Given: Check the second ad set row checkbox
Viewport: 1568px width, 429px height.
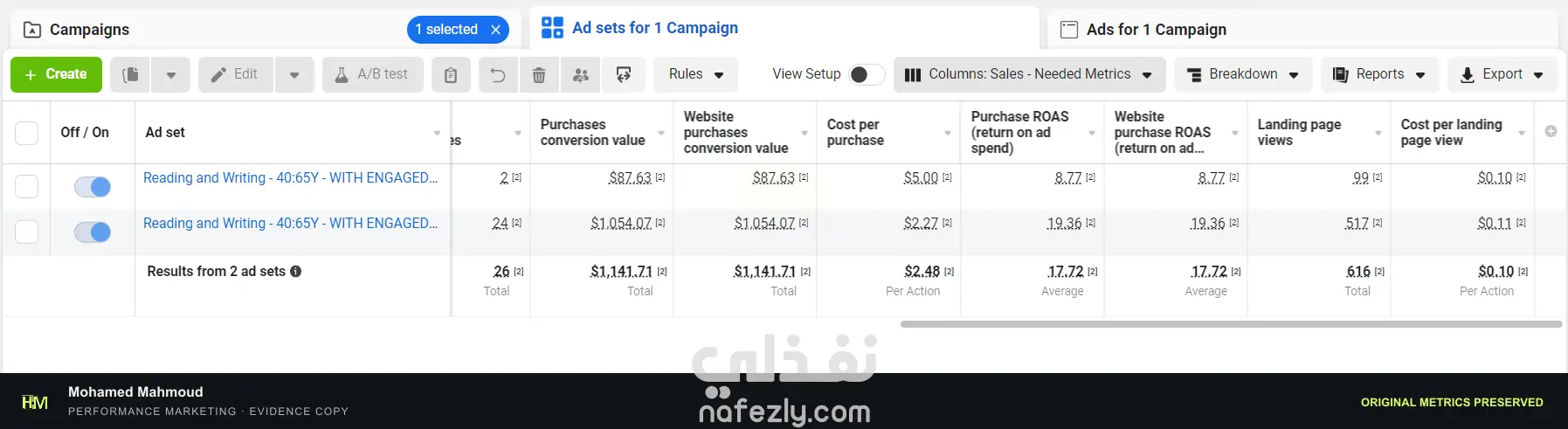Looking at the screenshot, I should [27, 232].
